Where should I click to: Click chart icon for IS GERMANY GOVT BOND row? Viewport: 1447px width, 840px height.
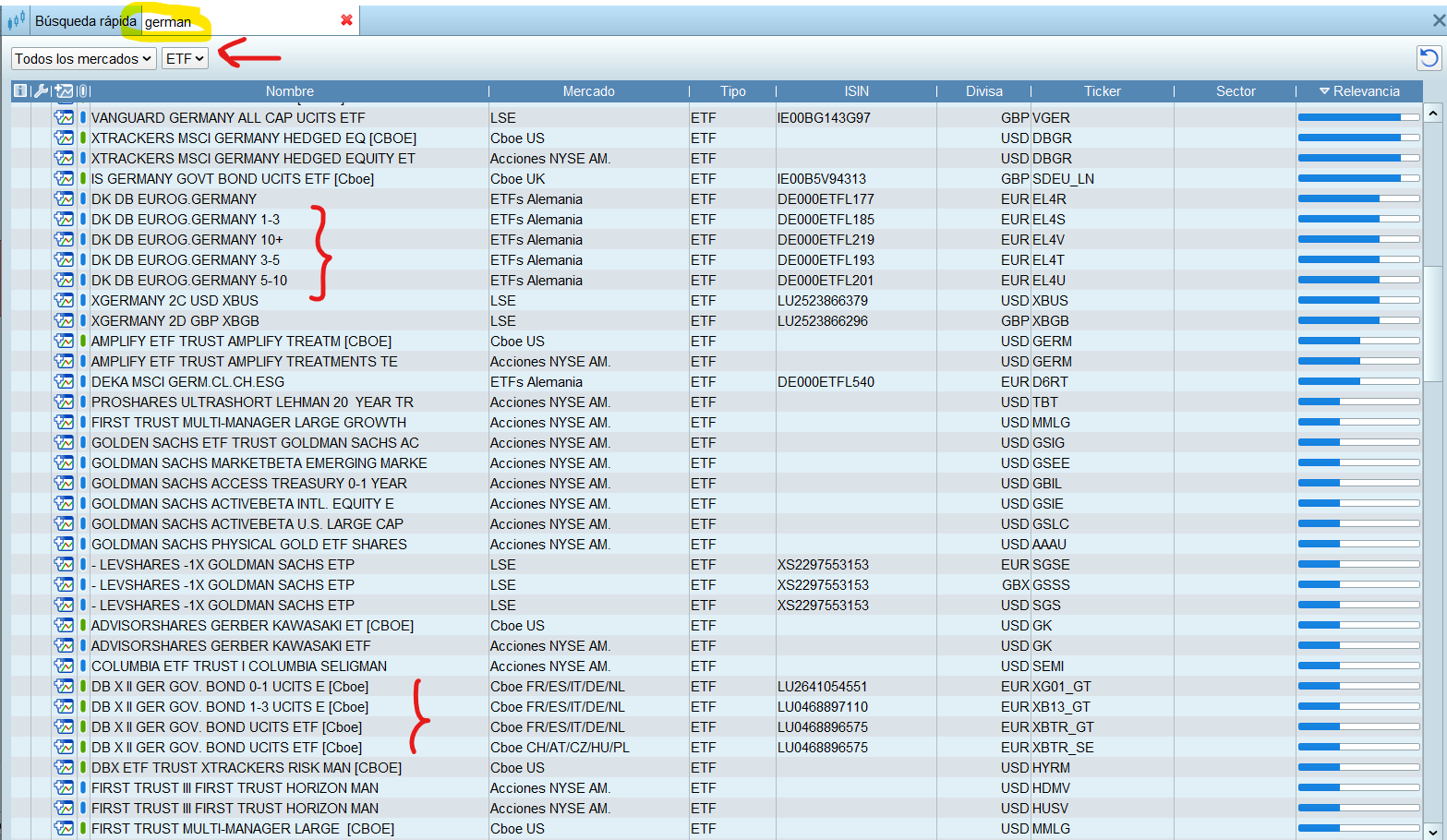(64, 178)
